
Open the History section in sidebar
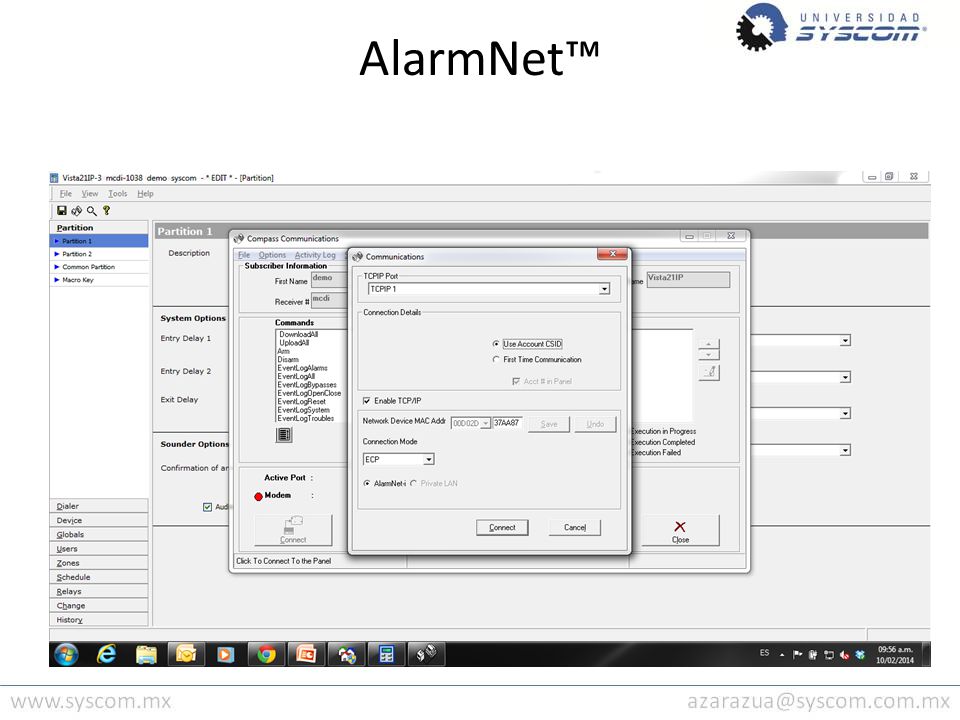point(99,620)
